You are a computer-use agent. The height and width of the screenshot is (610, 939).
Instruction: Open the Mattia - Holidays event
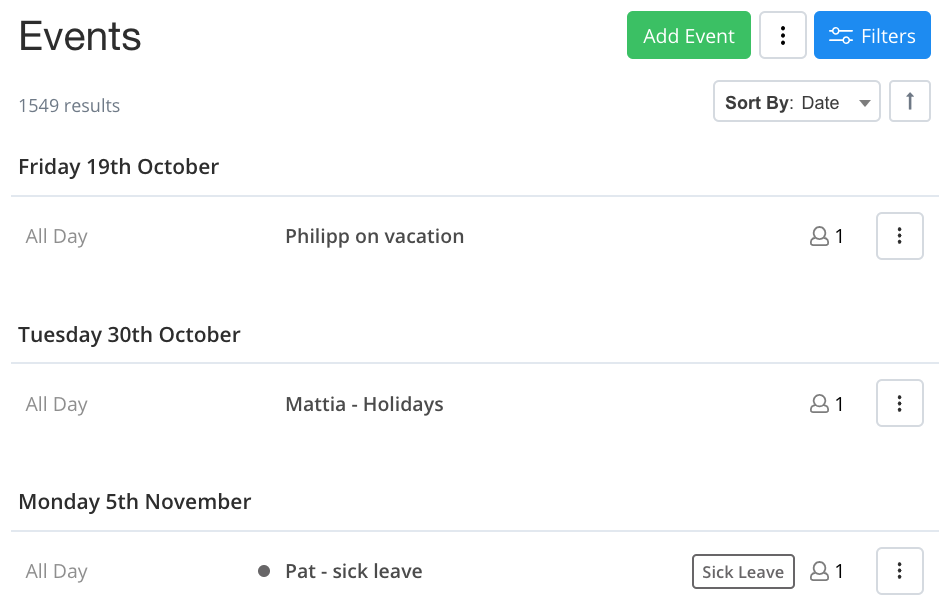click(x=364, y=404)
